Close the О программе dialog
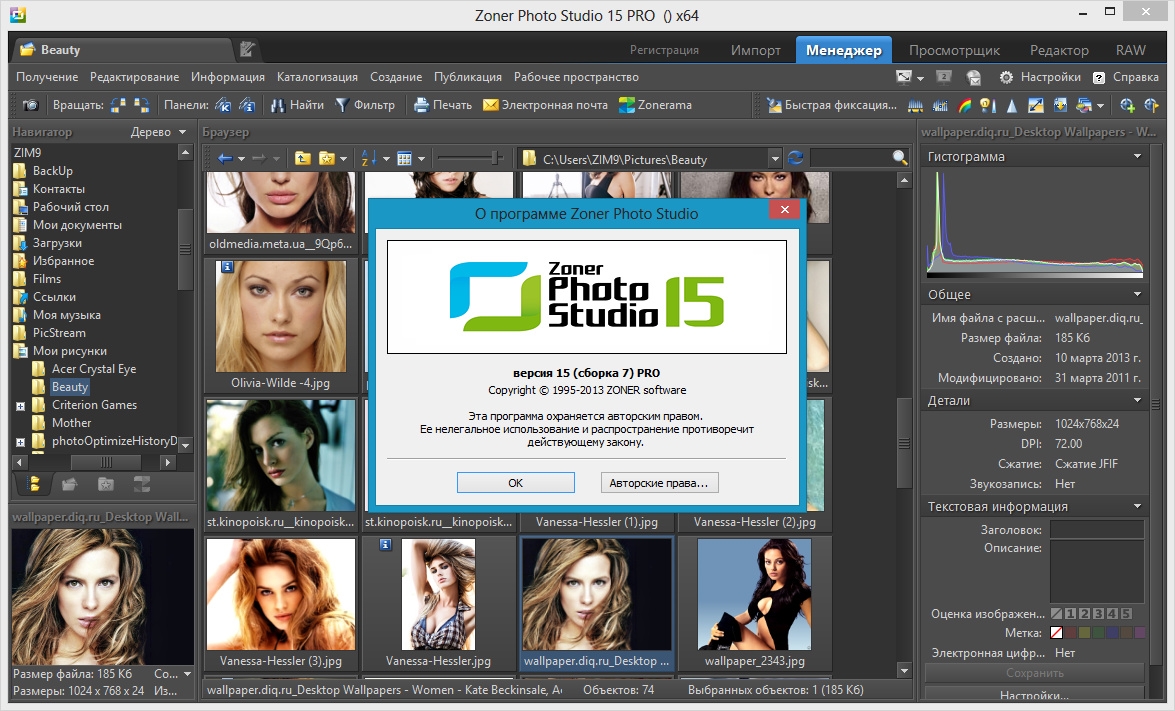Image resolution: width=1175 pixels, height=711 pixels. (785, 210)
